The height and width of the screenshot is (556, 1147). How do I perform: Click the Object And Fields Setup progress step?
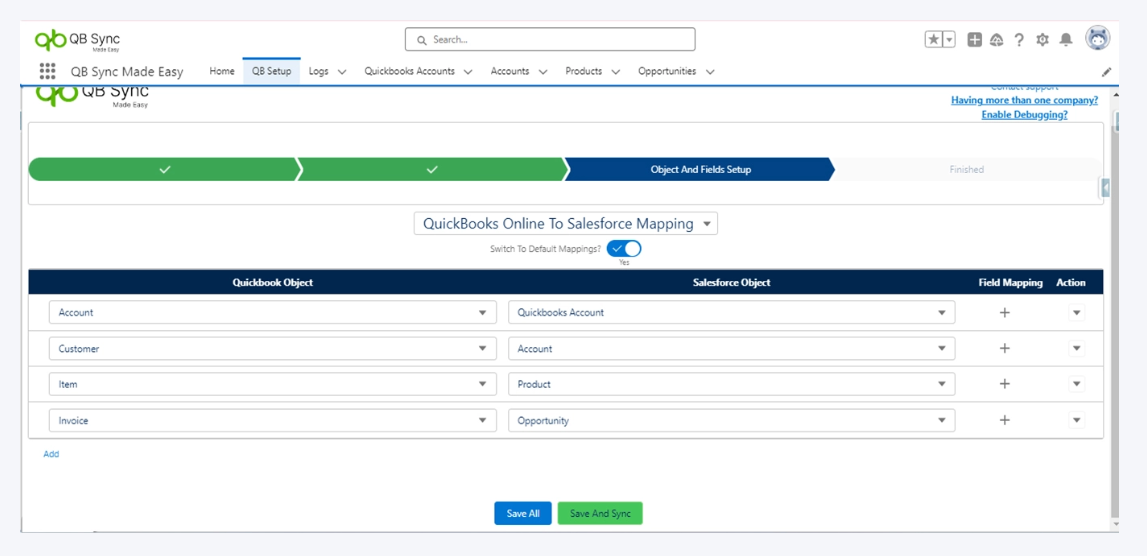[700, 170]
